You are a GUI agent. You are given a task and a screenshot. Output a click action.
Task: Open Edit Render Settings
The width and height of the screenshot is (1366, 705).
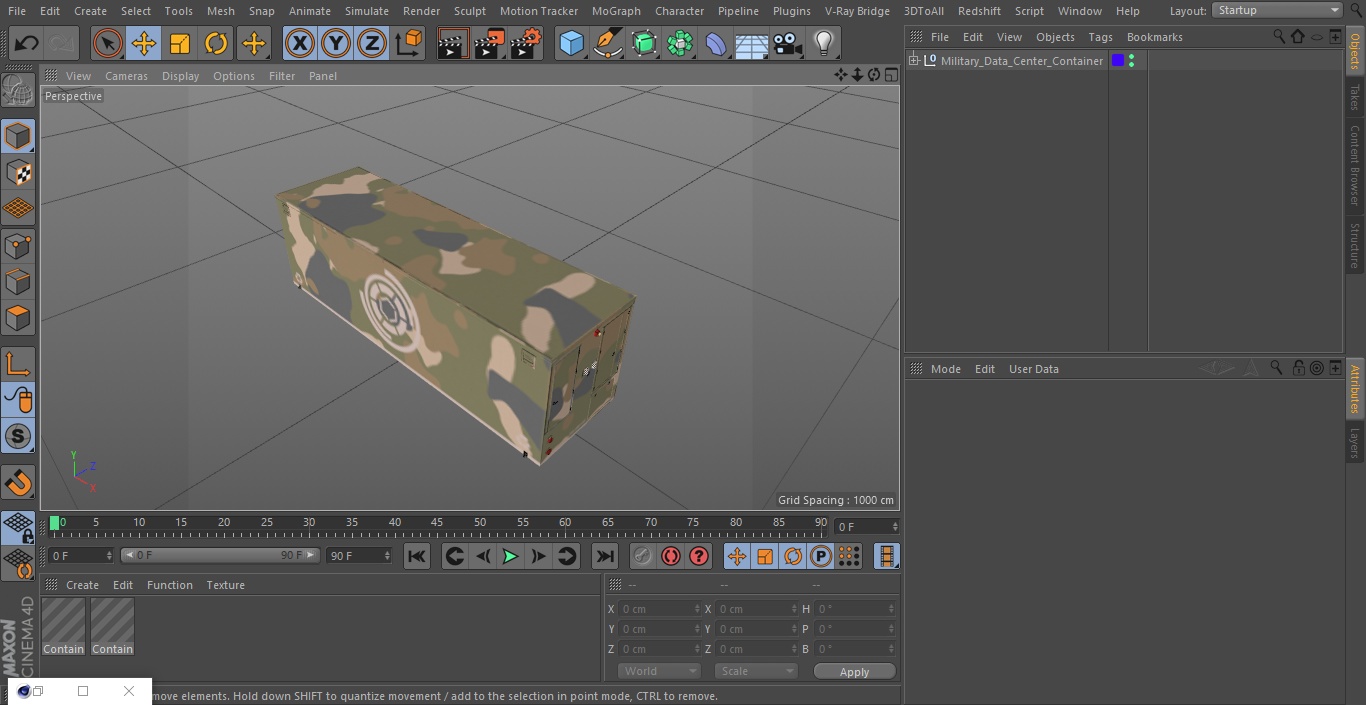pos(526,44)
